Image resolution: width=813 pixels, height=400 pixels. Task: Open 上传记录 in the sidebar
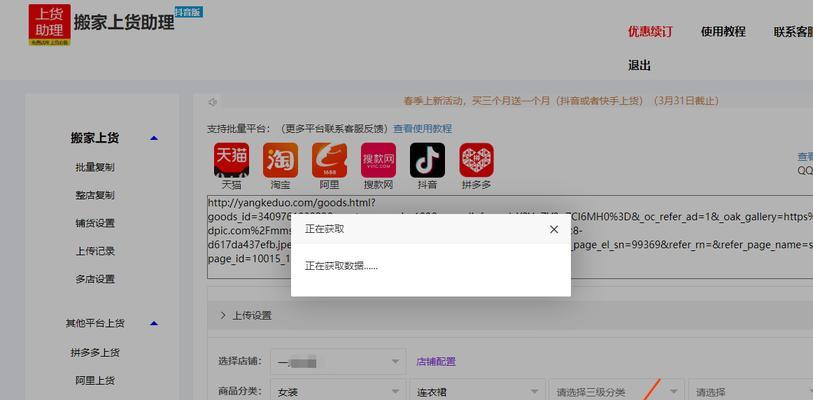95,252
